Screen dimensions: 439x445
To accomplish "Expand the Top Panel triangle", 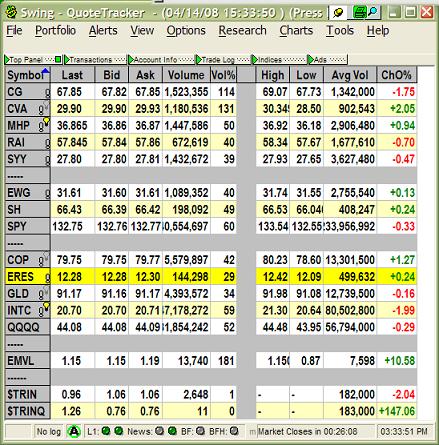I will tap(7, 60).
